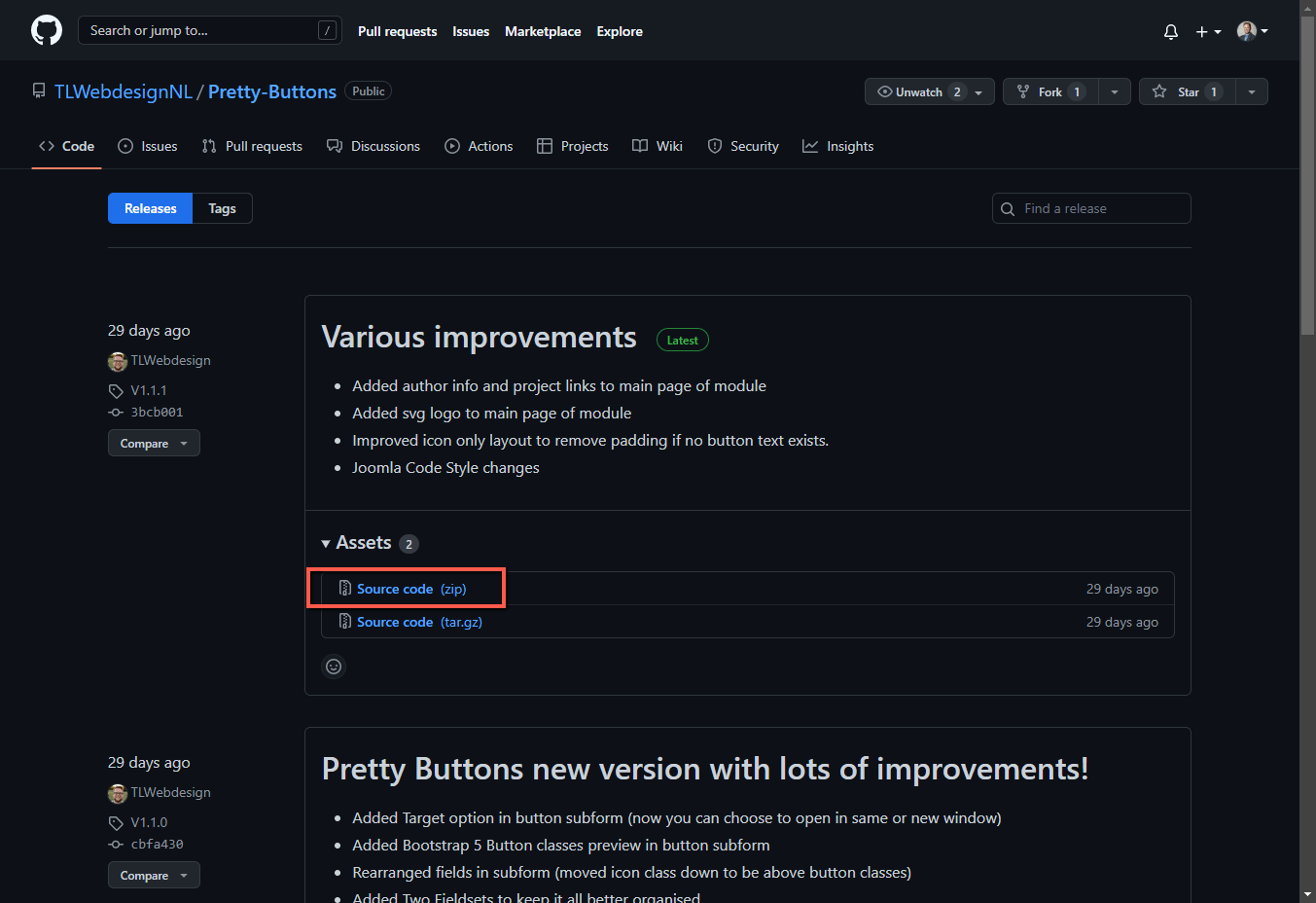The width and height of the screenshot is (1316, 903).
Task: Open the Fork options dropdown arrow
Action: tap(1114, 90)
